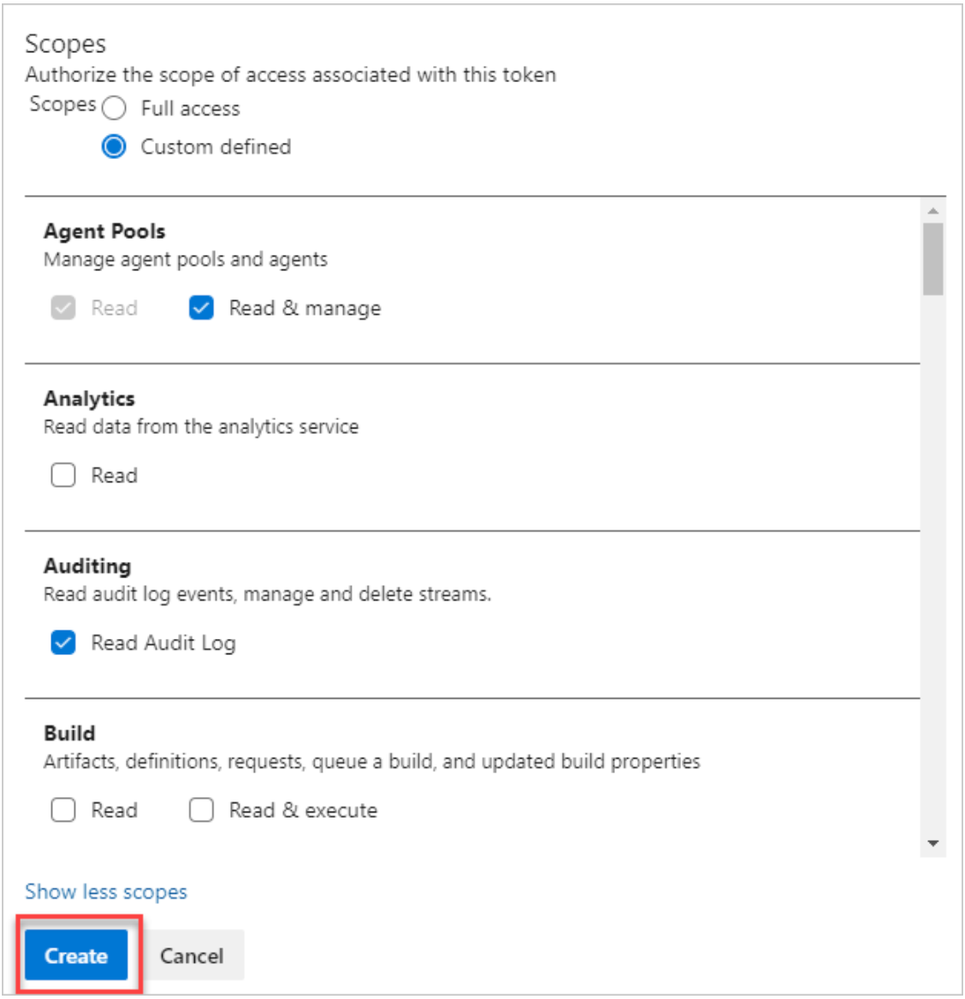
Task: Enable Read under Analytics
Action: point(64,476)
